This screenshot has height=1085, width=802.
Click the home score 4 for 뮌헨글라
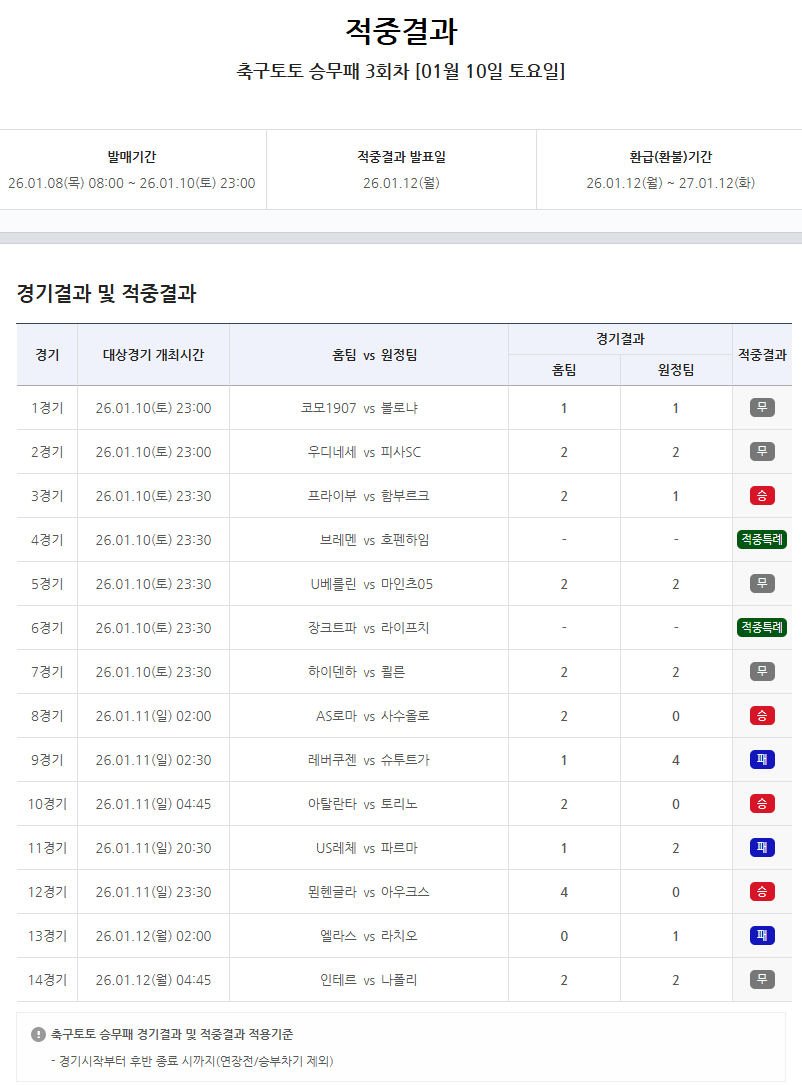click(563, 891)
